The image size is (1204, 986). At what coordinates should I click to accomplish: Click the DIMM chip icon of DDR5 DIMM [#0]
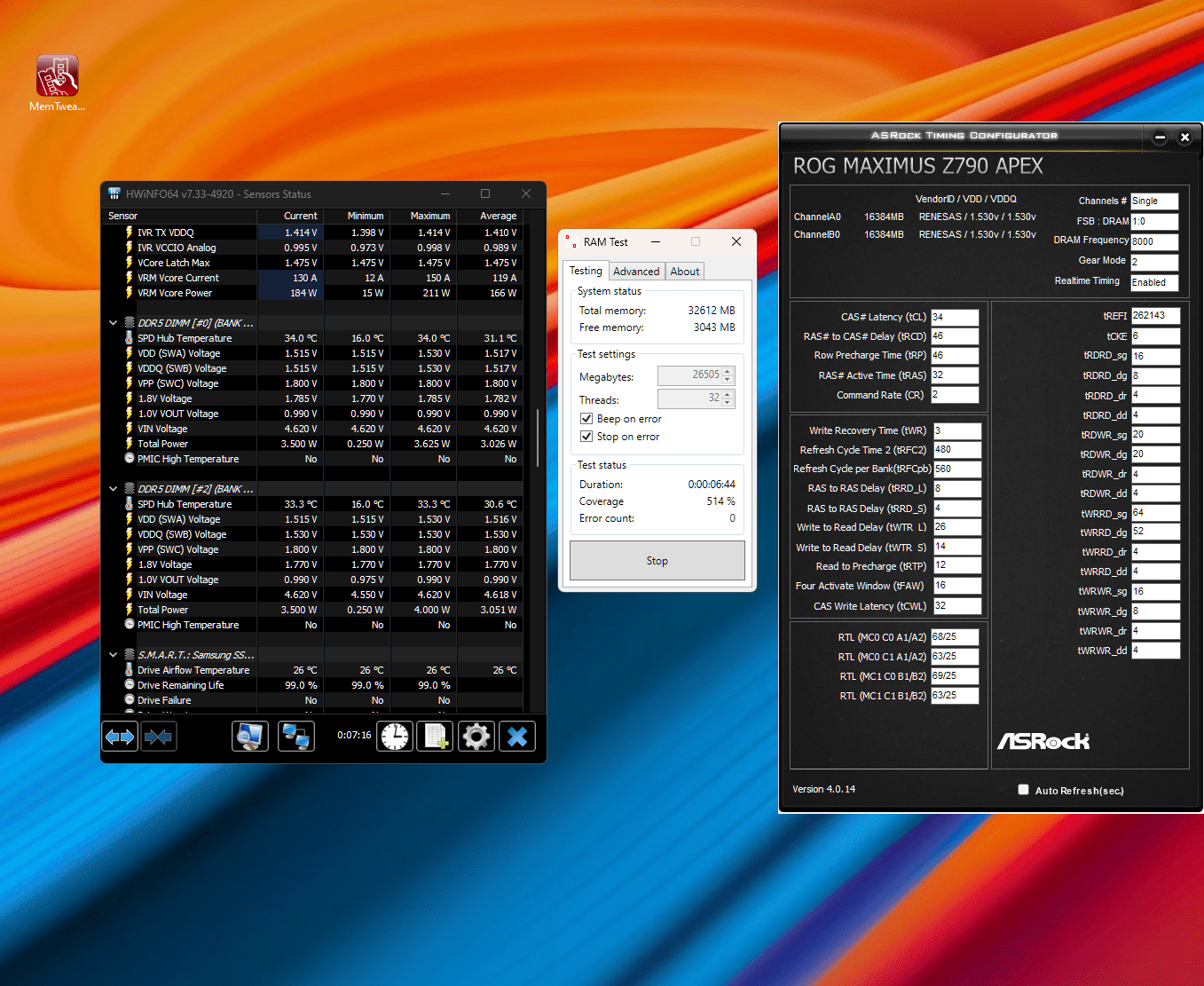[130, 323]
